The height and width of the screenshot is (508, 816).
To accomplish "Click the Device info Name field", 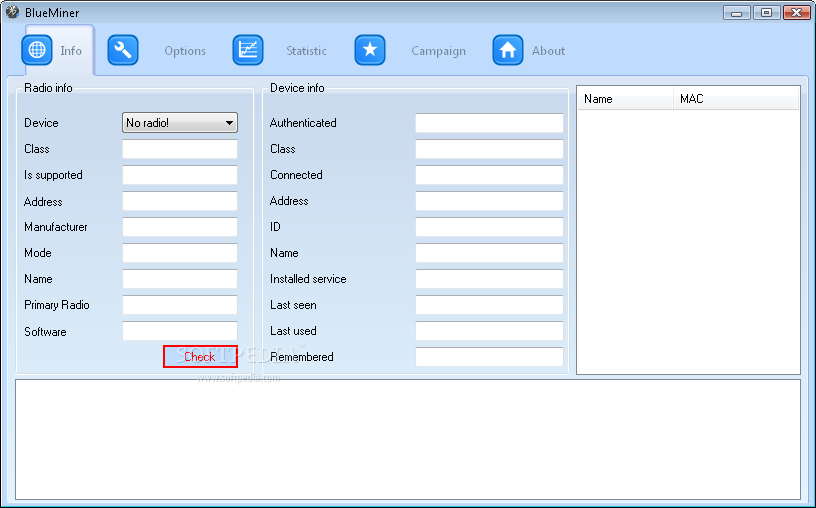I will point(489,253).
